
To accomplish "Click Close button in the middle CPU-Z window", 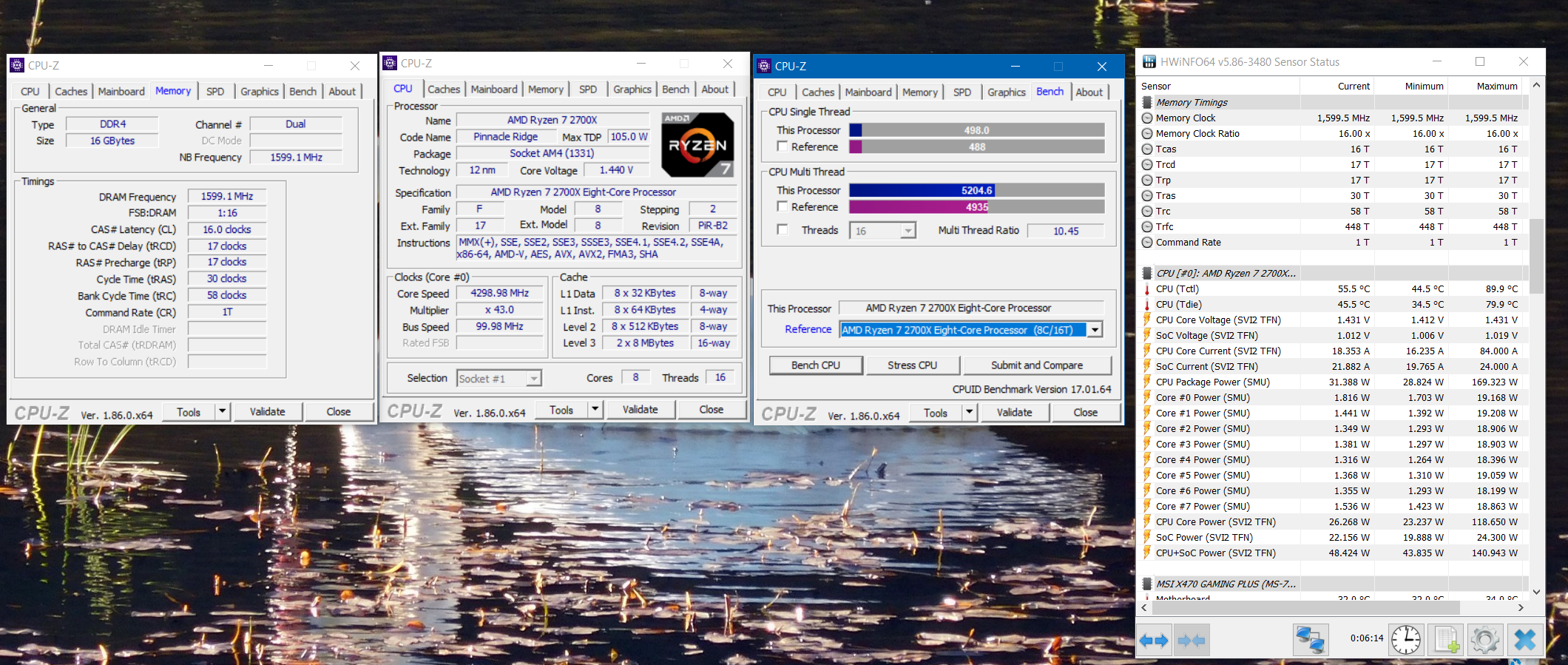I will click(x=712, y=409).
